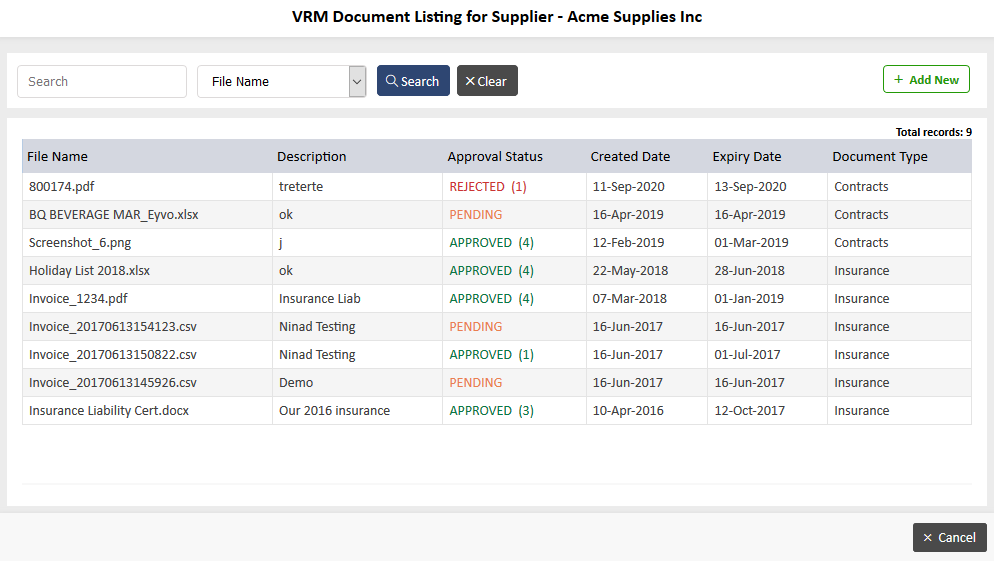Click the REJECTED (1) status entry
This screenshot has width=994, height=561.
pyautogui.click(x=487, y=186)
